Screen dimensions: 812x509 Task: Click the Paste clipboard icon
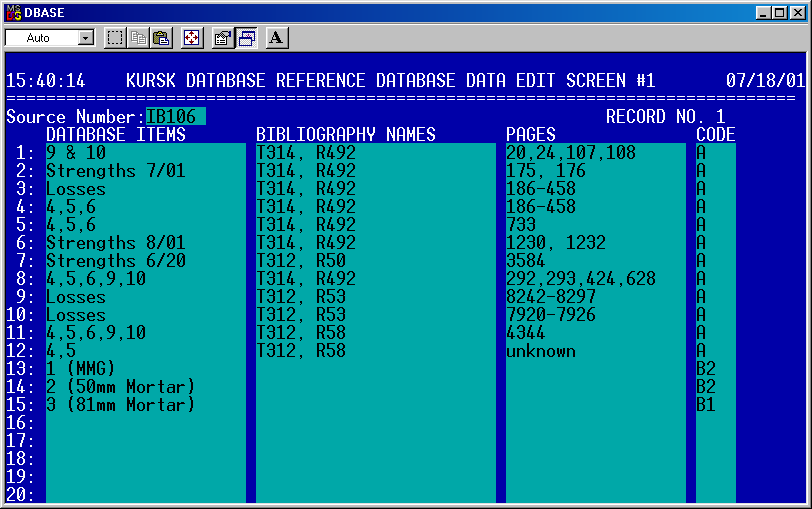161,38
